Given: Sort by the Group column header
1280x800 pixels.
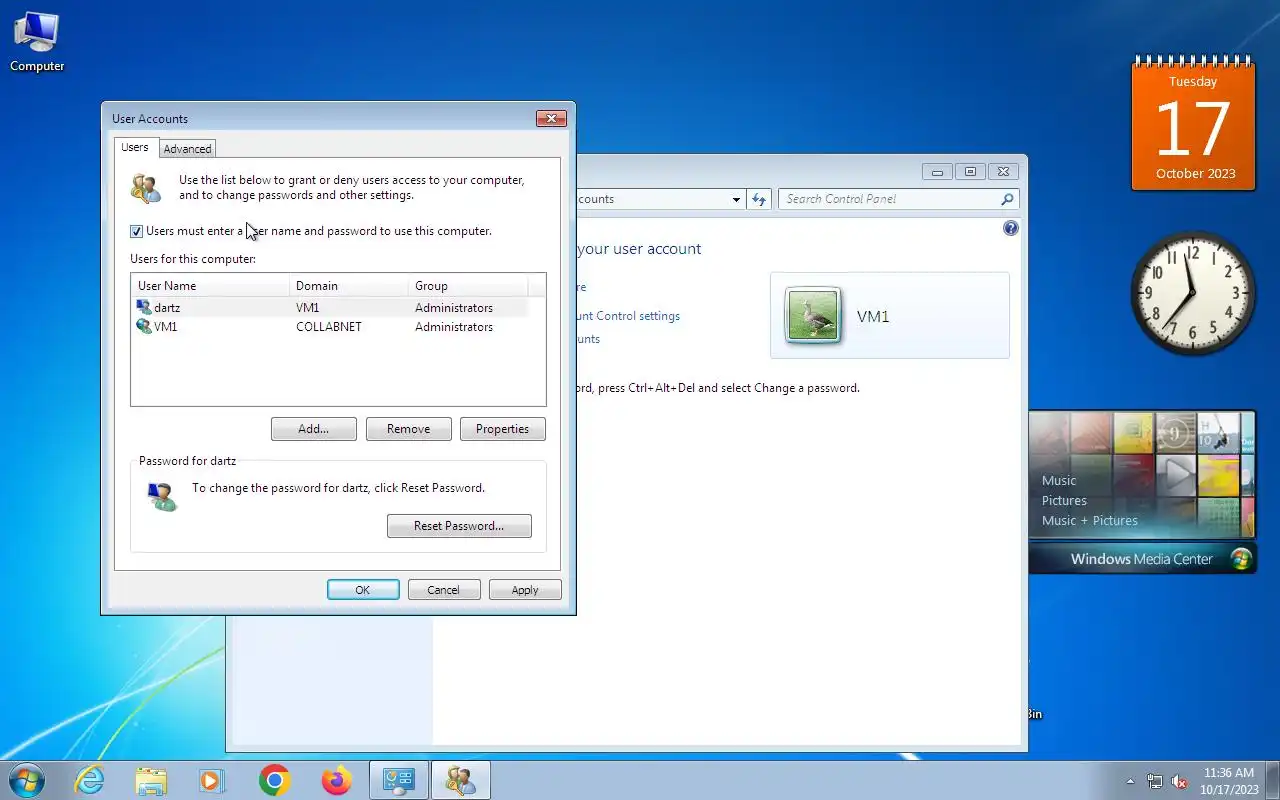Looking at the screenshot, I should [x=468, y=285].
